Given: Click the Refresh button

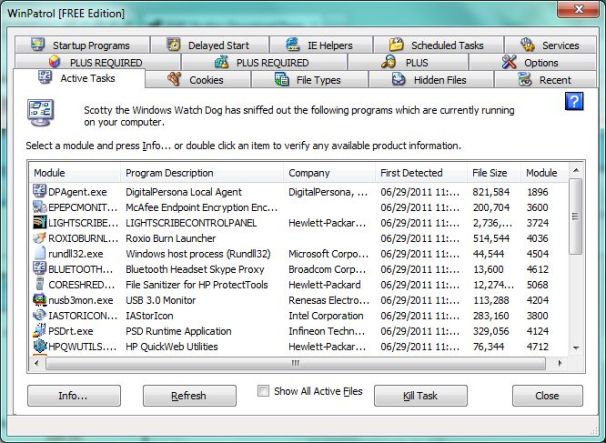Looking at the screenshot, I should pyautogui.click(x=189, y=395).
